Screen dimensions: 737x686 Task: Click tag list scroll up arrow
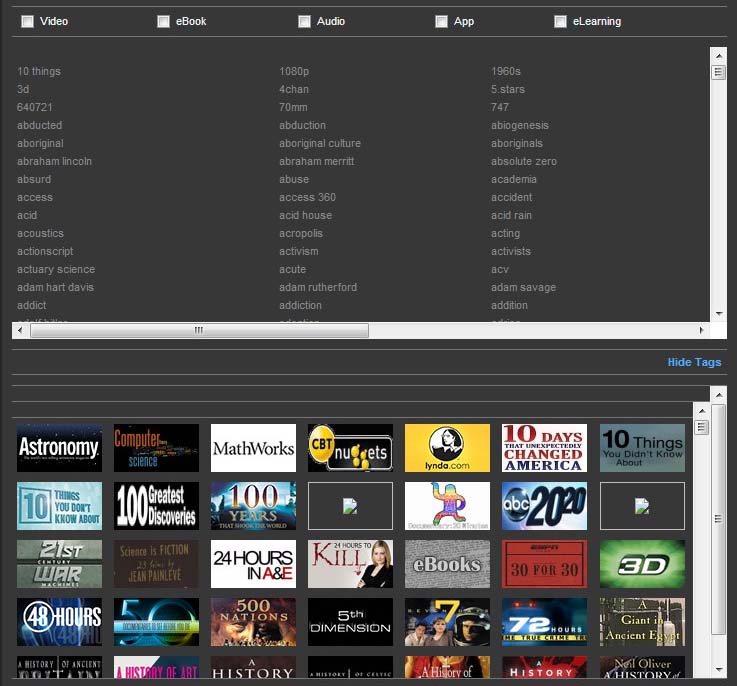(x=718, y=55)
